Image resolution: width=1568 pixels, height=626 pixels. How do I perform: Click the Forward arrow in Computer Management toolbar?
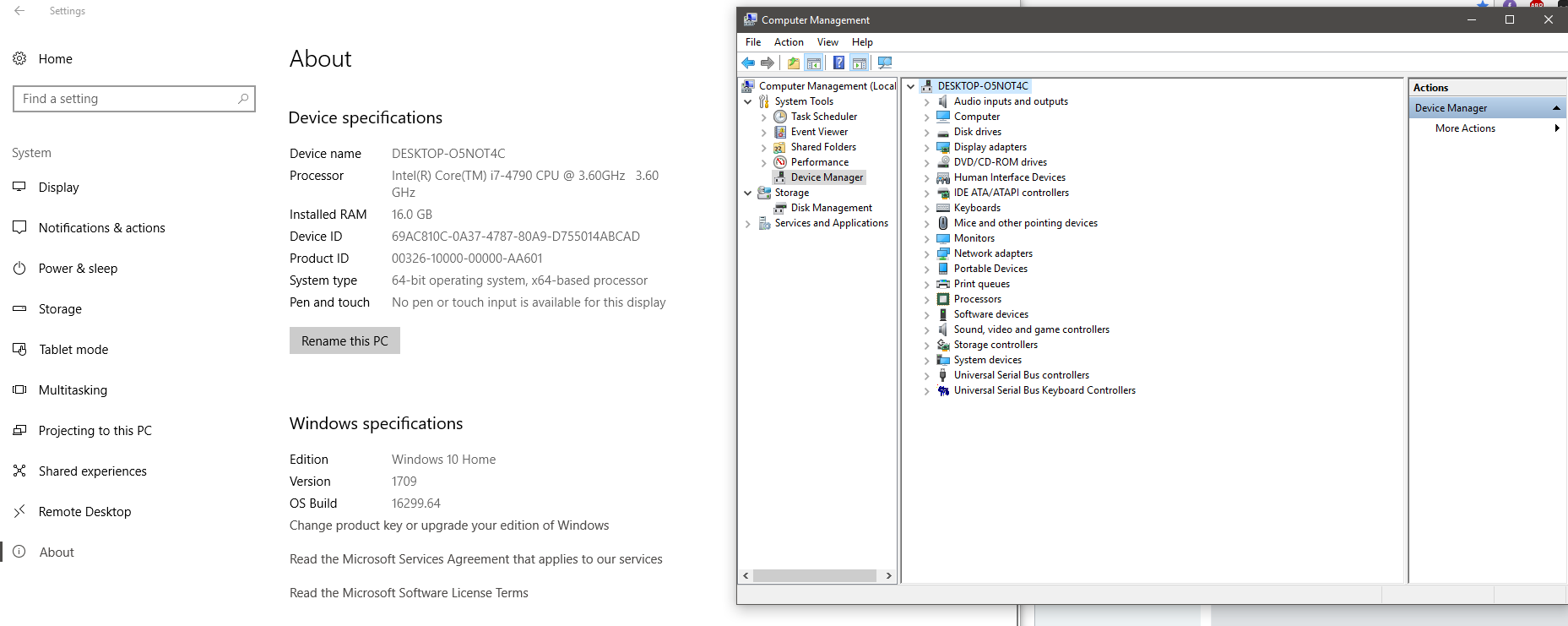(x=768, y=63)
